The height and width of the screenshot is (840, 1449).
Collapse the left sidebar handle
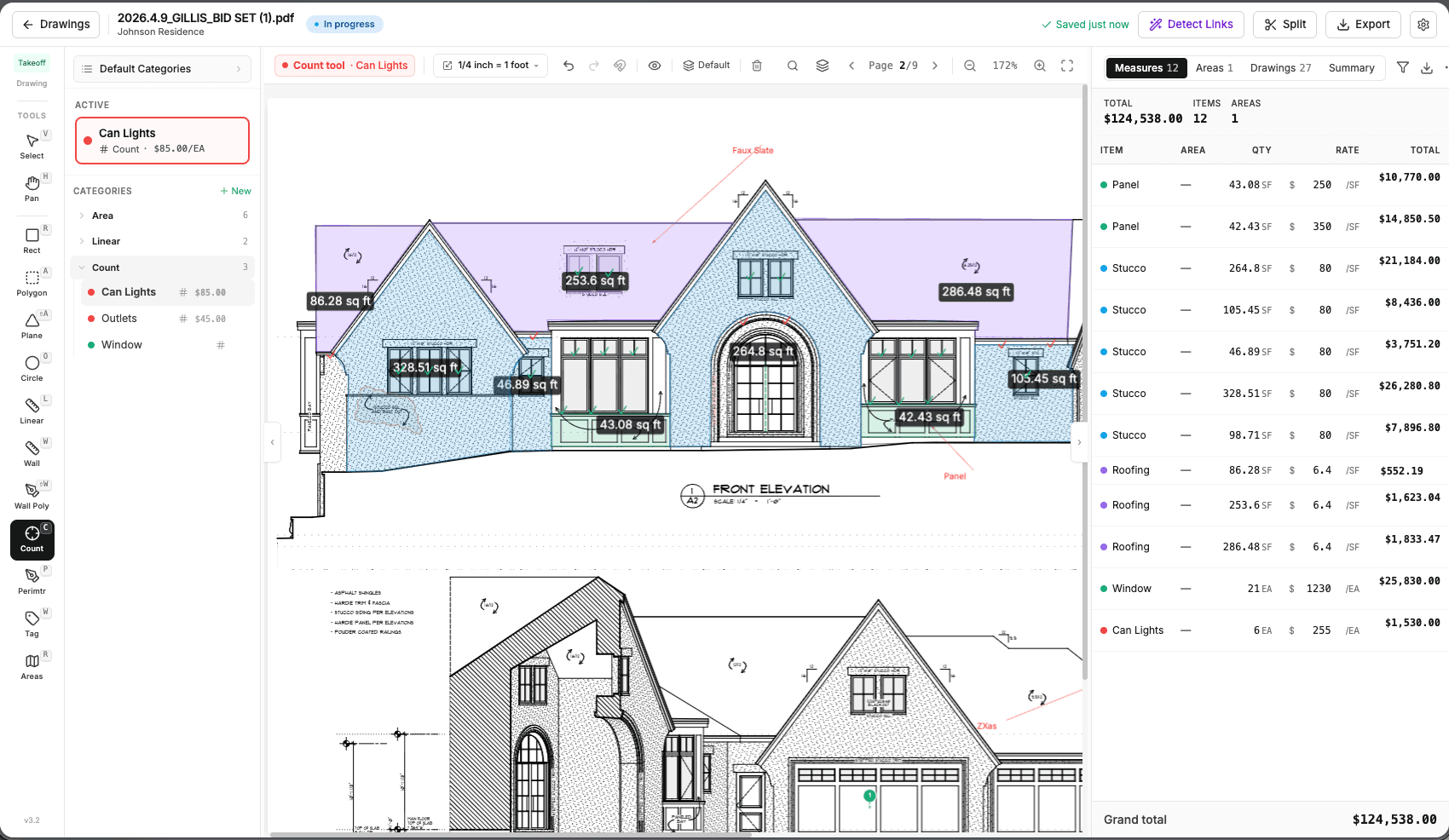pyautogui.click(x=273, y=442)
